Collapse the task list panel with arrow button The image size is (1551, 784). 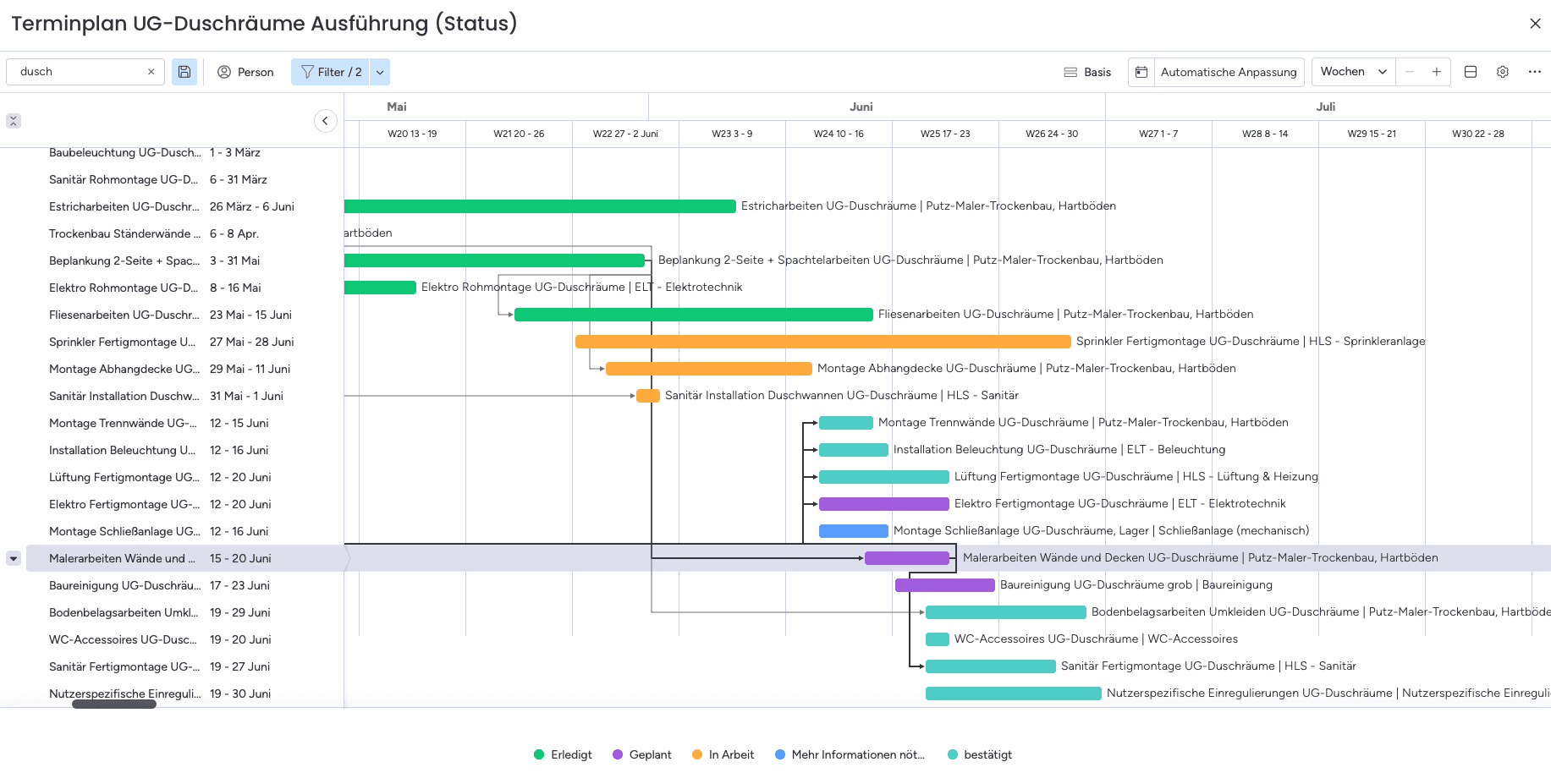(x=325, y=121)
